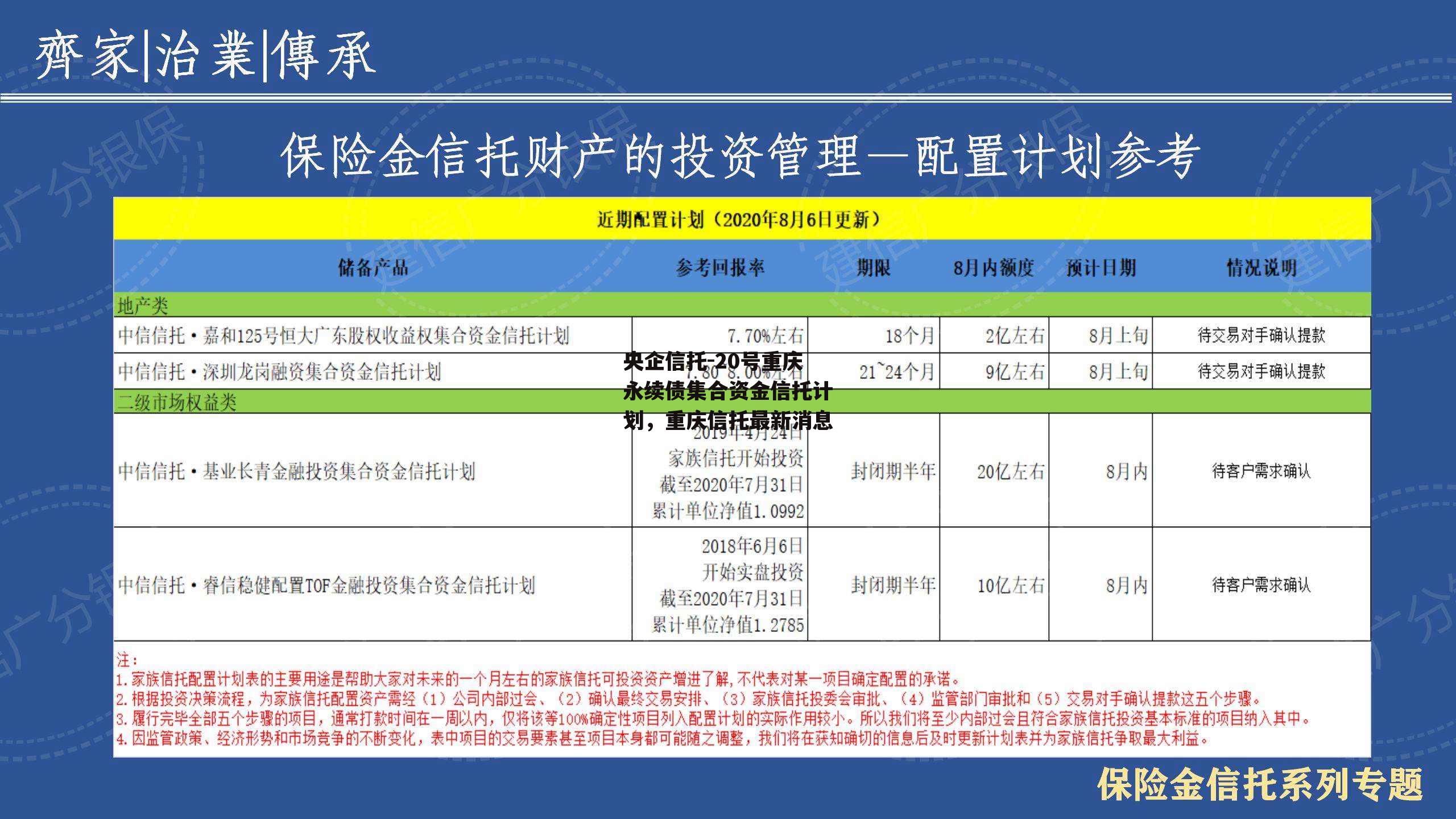Click the red 注: label

(127, 660)
